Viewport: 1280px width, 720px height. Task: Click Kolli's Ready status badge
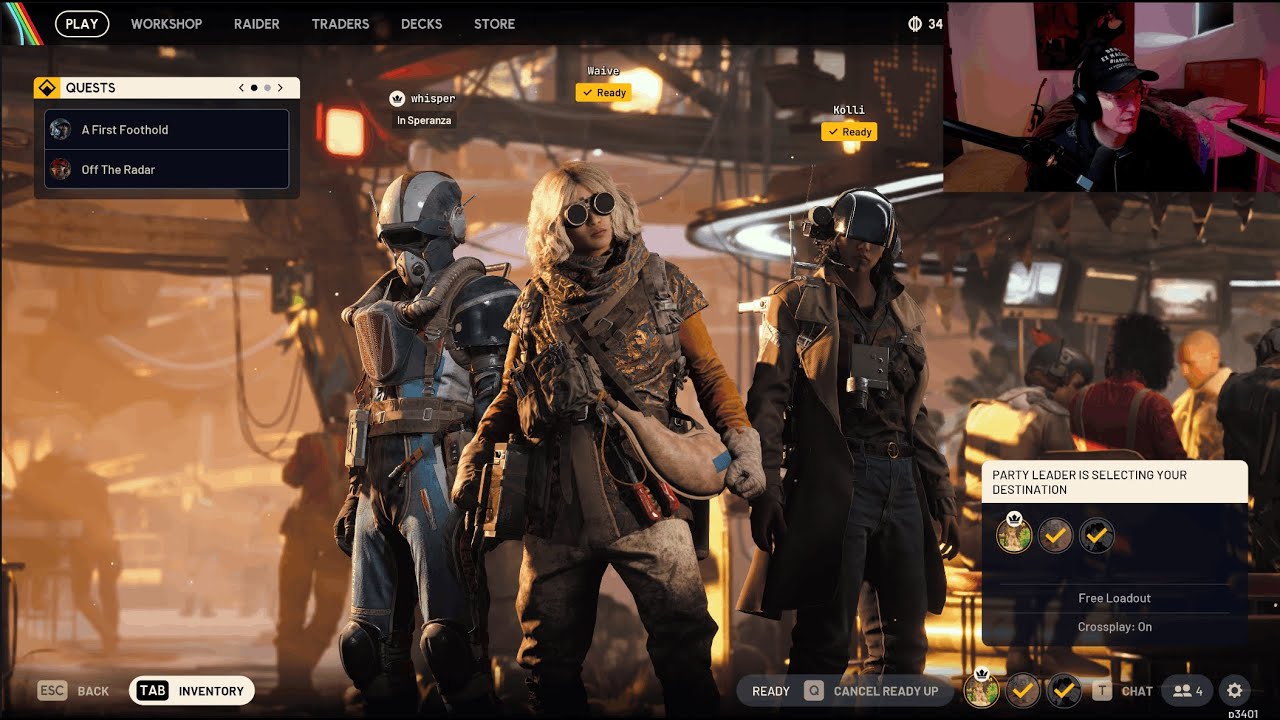point(849,132)
